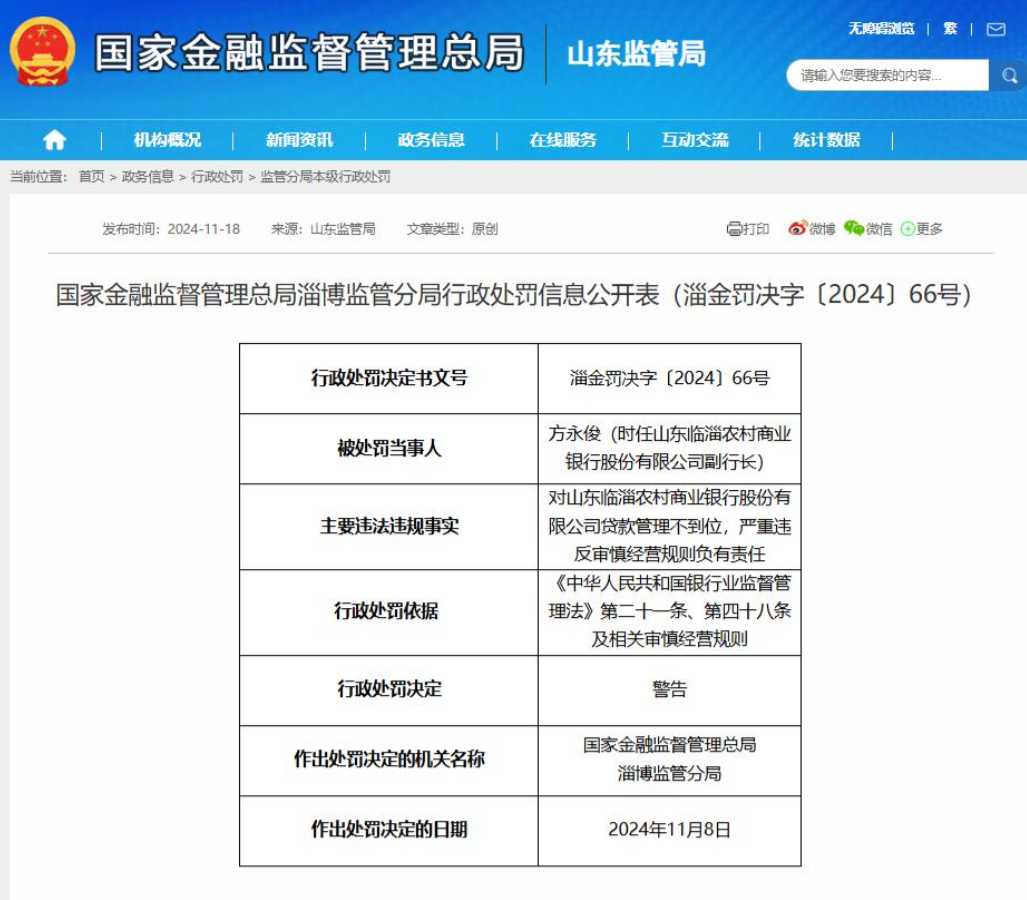Open the 政务信息 menu

(x=431, y=140)
